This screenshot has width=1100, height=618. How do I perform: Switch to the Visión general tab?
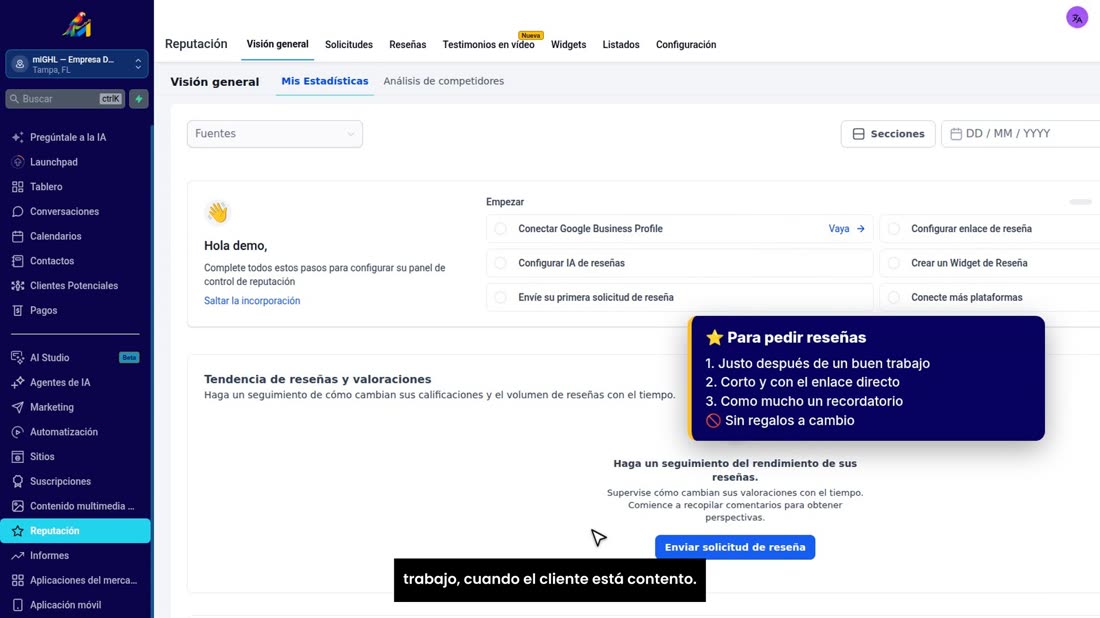277,44
